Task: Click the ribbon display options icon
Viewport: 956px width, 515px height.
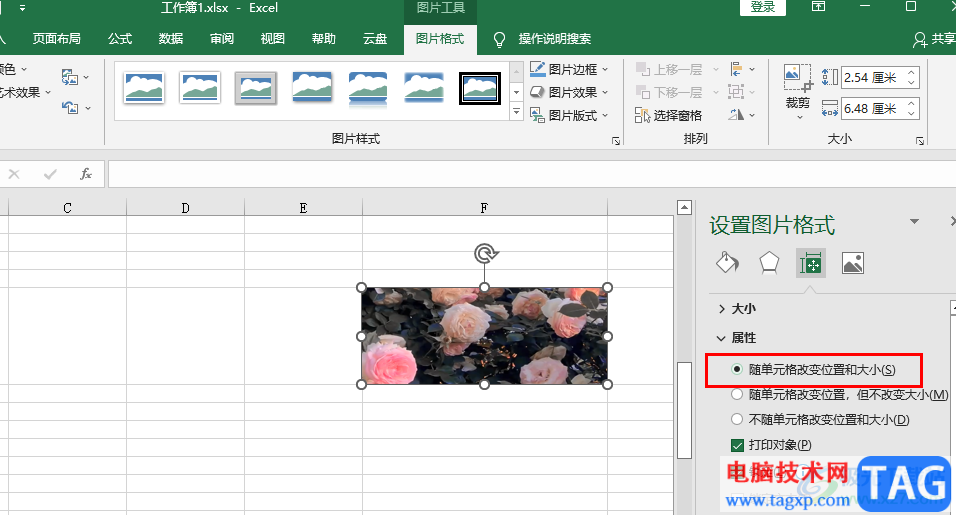Action: (x=818, y=7)
